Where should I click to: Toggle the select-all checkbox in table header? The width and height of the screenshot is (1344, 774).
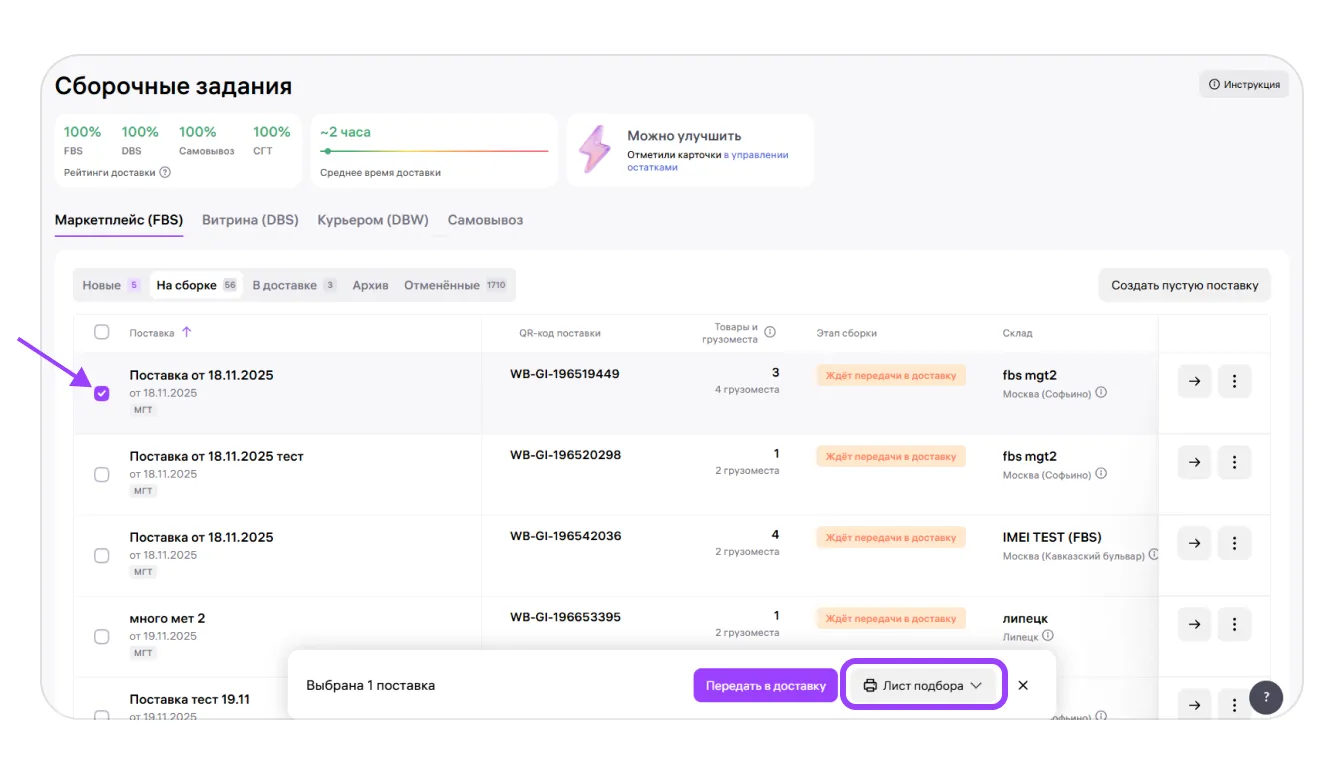101,332
